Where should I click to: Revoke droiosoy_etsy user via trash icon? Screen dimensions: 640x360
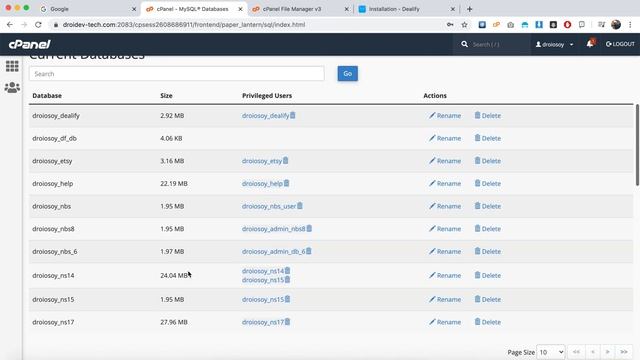[286, 161]
